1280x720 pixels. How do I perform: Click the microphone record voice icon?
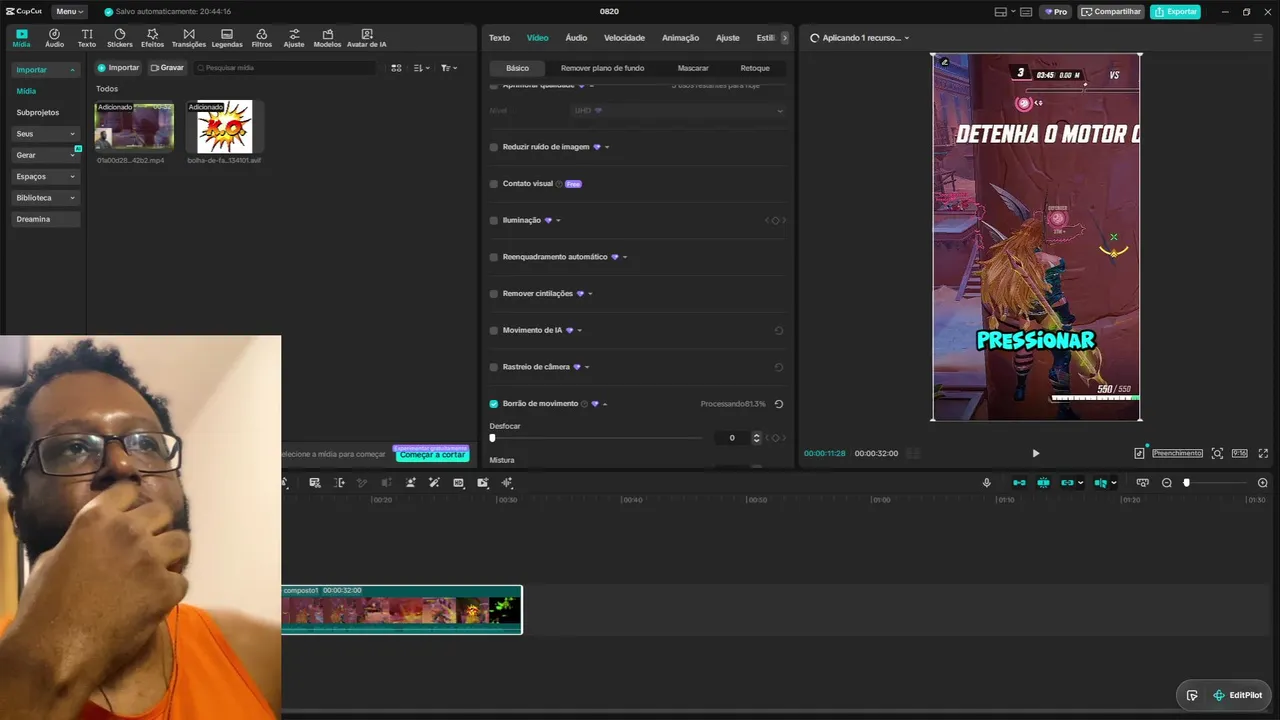tap(987, 483)
